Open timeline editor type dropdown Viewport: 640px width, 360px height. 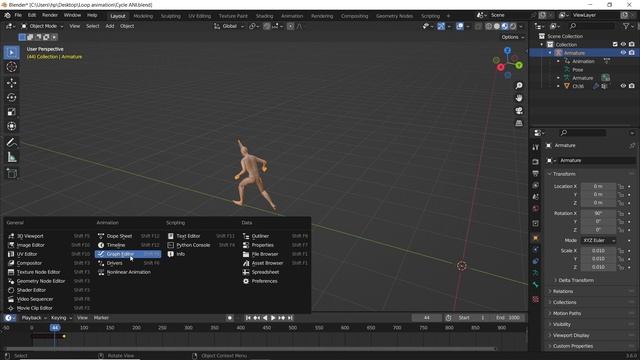tap(10, 318)
